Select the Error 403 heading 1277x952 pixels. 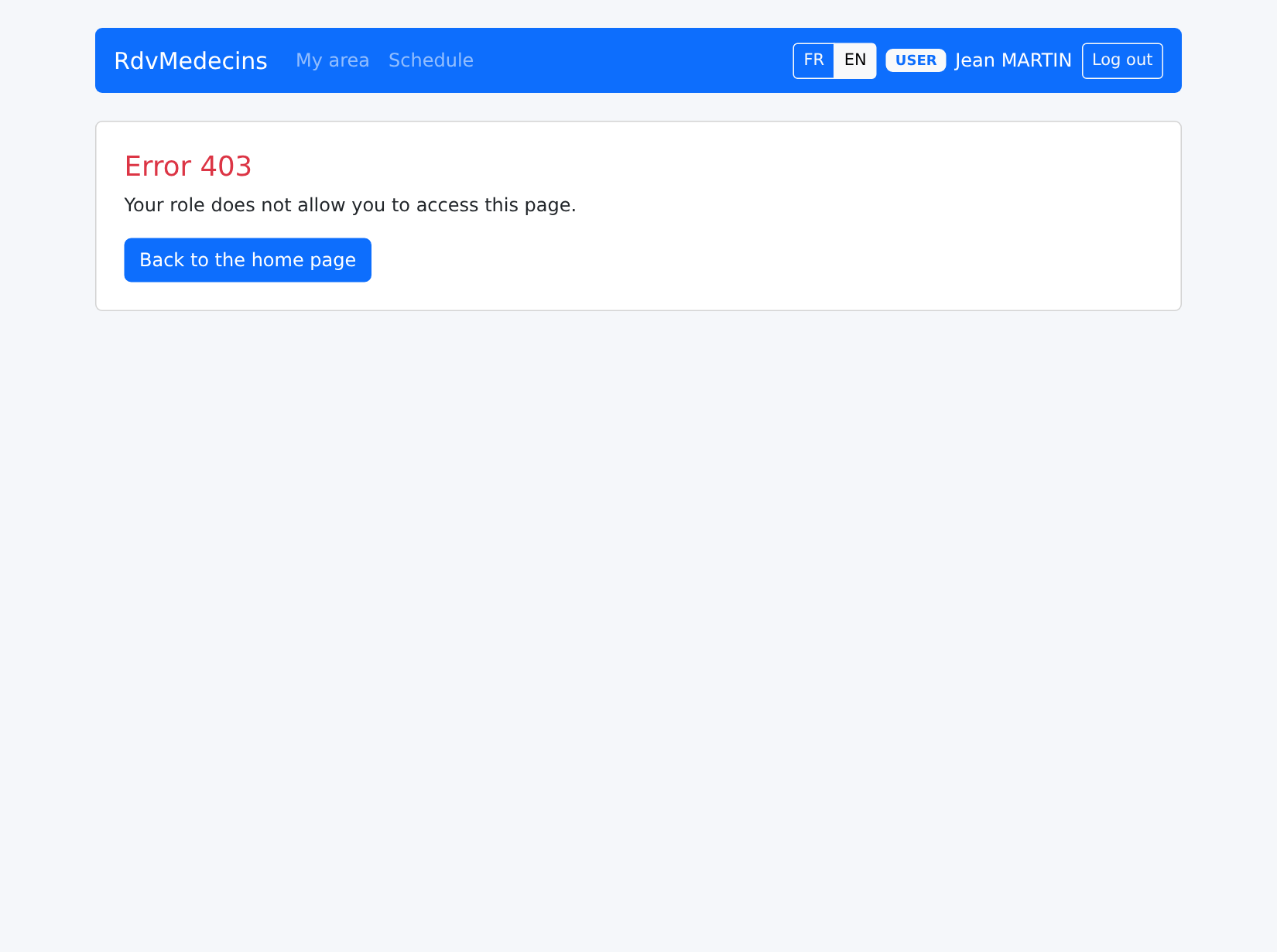coord(188,166)
